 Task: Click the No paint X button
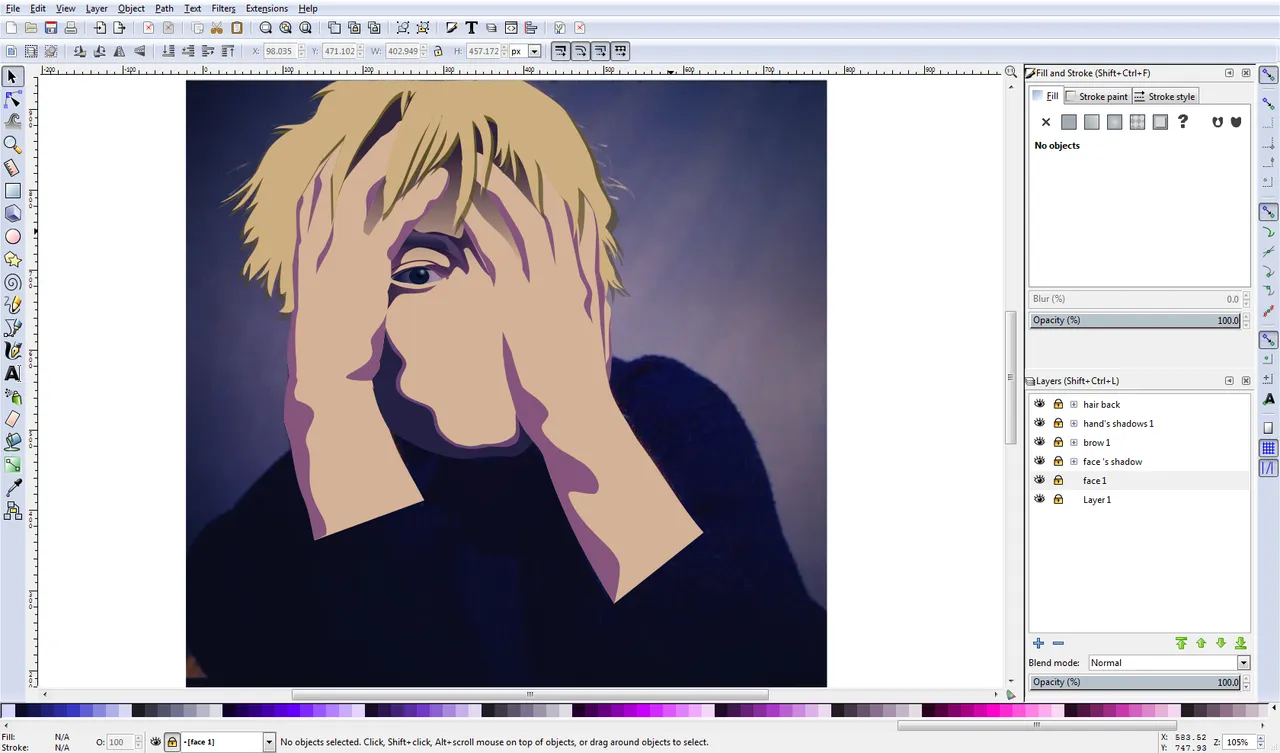click(x=1046, y=122)
